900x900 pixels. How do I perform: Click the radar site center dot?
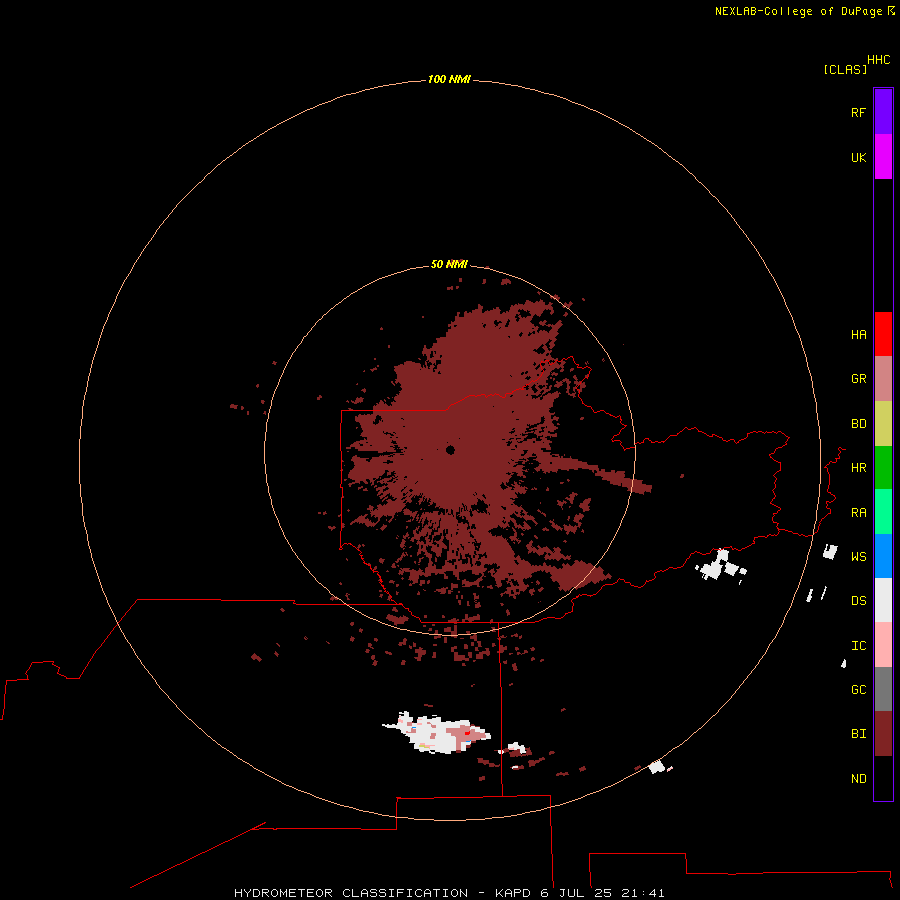click(x=450, y=450)
